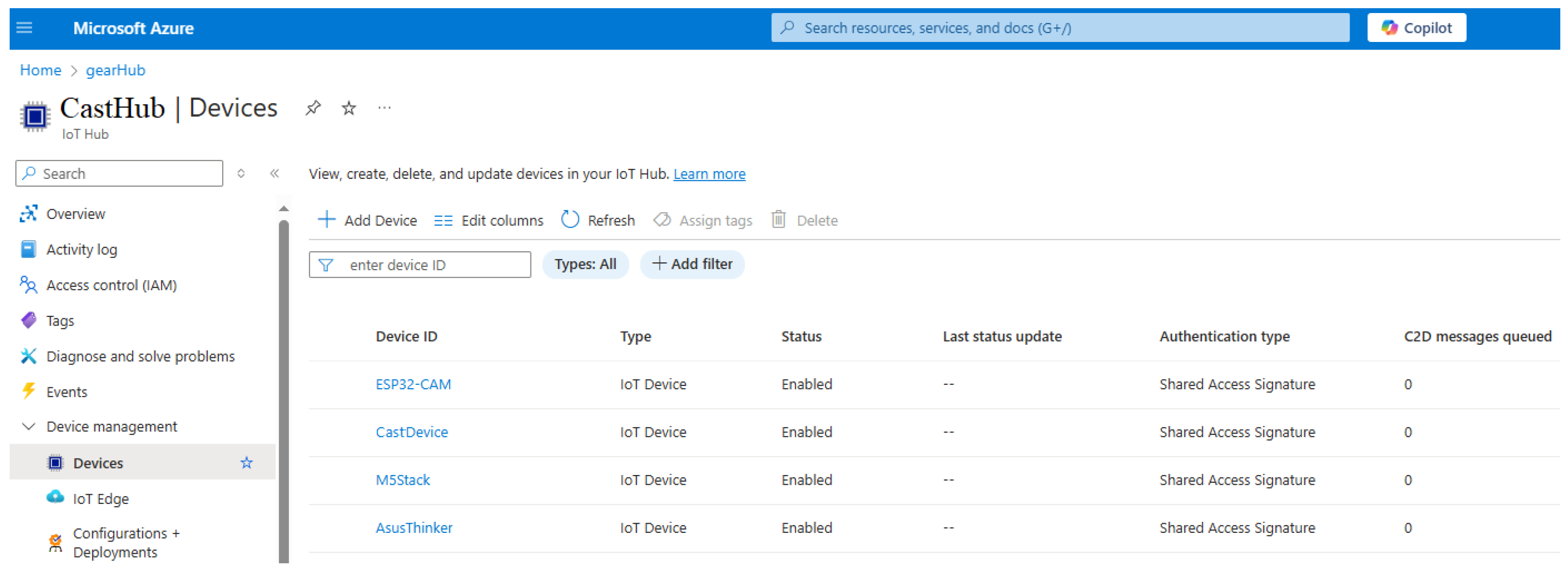Collapse the left sidebar navigation
This screenshot has width=1568, height=571.
point(275,174)
